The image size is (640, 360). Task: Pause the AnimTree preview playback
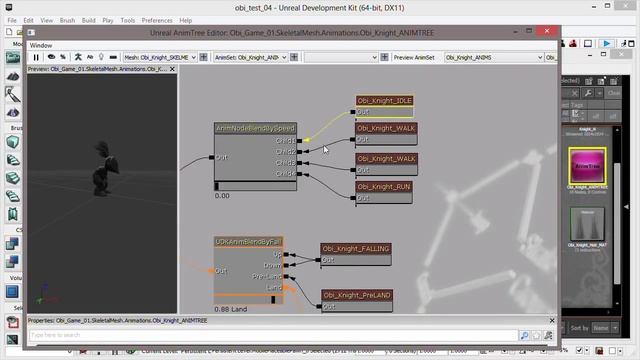click(x=36, y=58)
